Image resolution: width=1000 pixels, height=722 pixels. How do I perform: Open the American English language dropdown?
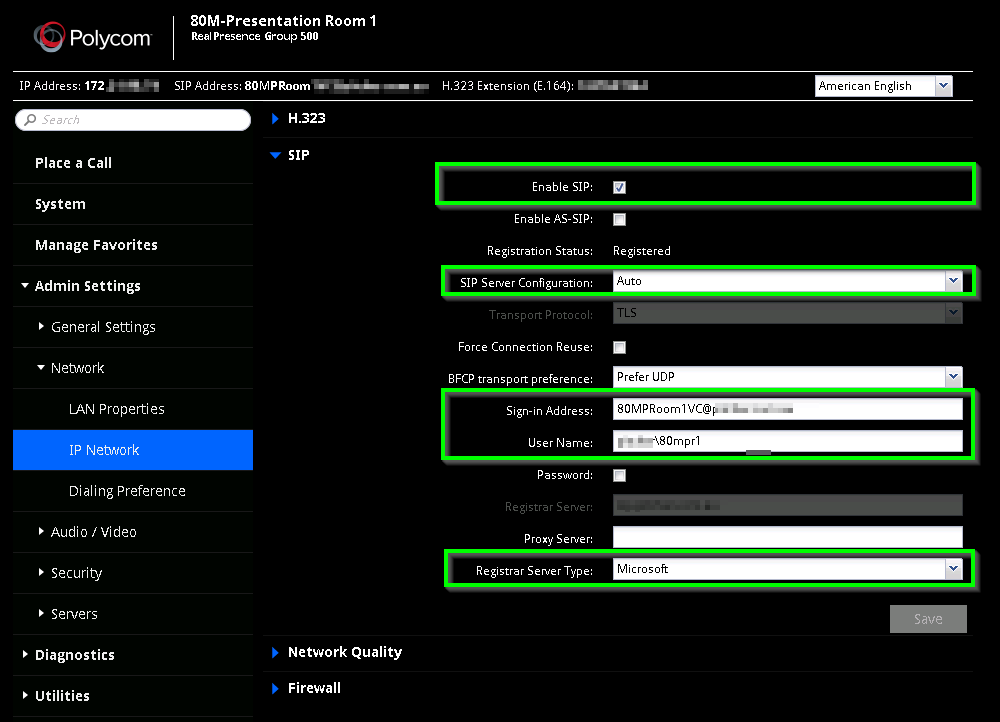pyautogui.click(x=883, y=86)
